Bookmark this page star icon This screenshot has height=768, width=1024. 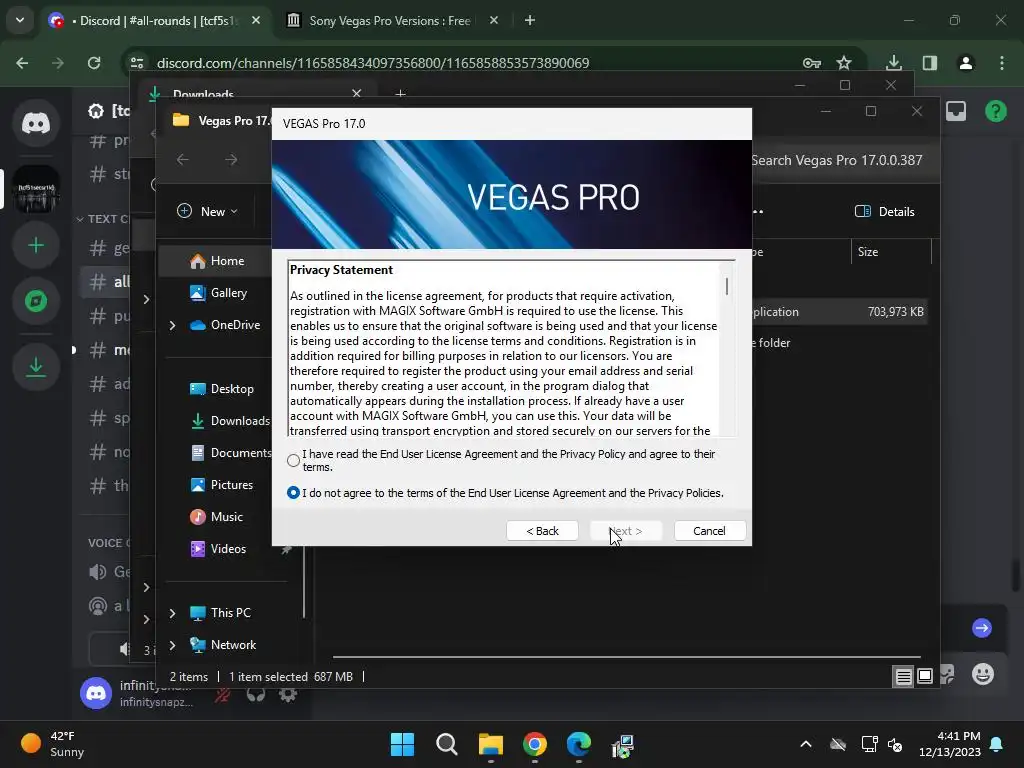pyautogui.click(x=844, y=63)
